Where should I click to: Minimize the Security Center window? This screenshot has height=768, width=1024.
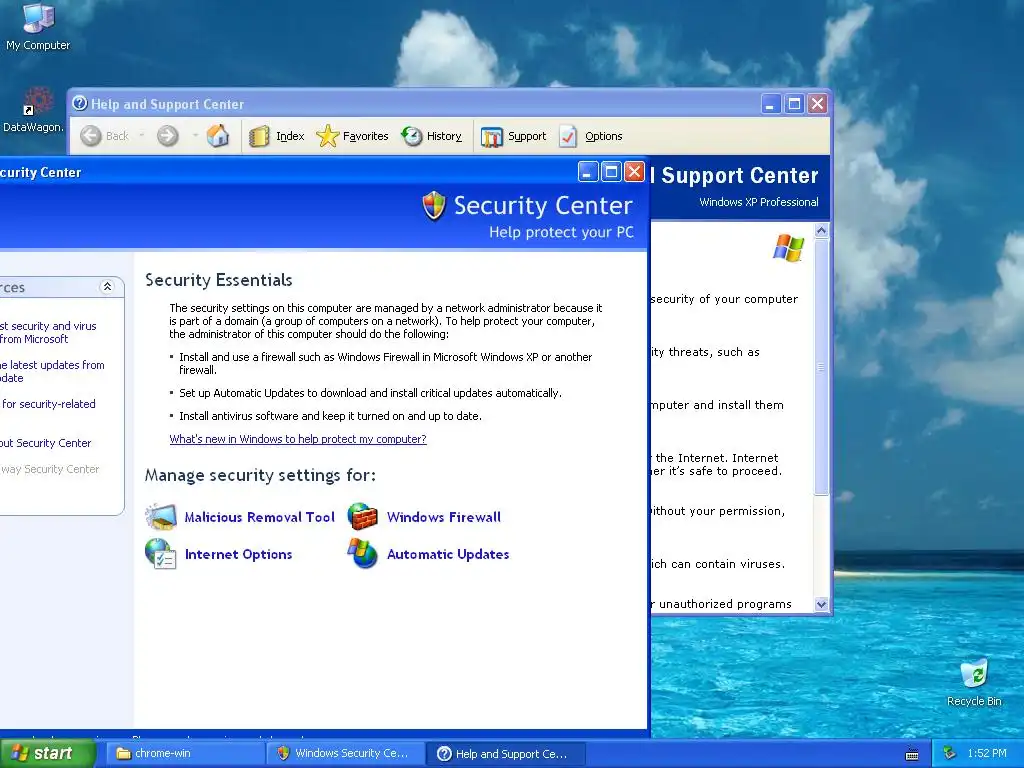pos(588,172)
